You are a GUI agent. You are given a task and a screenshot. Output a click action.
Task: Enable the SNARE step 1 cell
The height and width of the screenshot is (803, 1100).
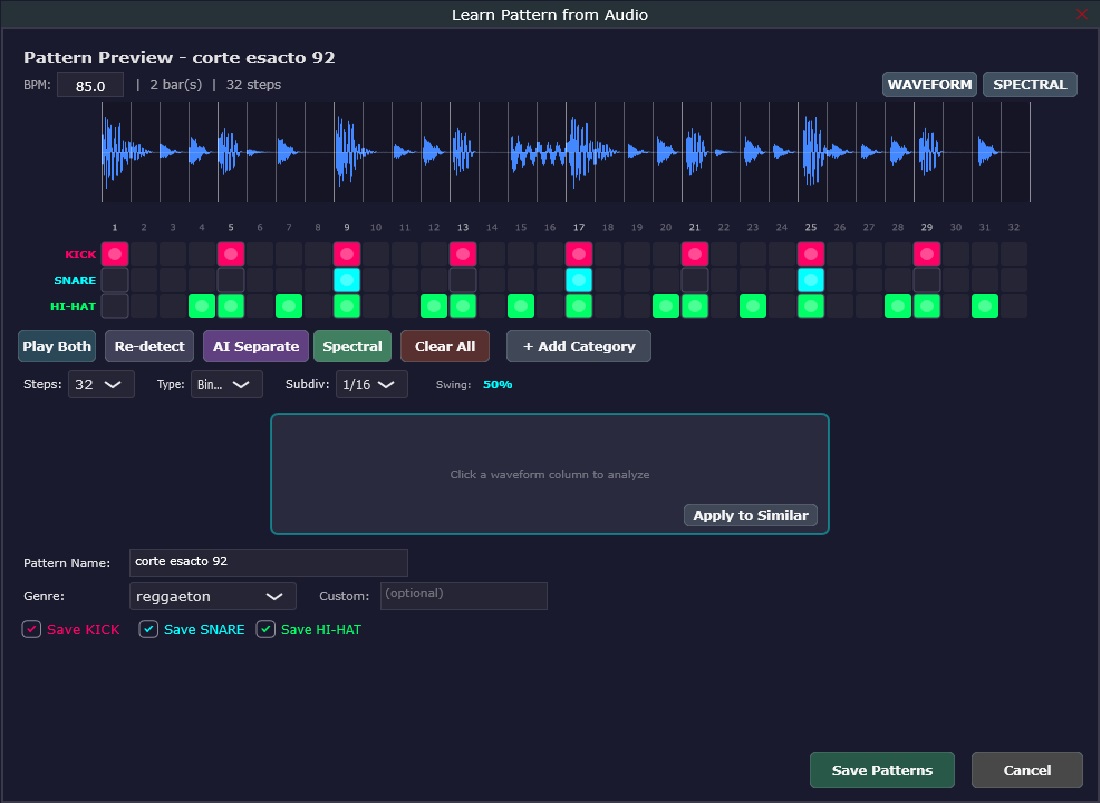click(x=115, y=280)
